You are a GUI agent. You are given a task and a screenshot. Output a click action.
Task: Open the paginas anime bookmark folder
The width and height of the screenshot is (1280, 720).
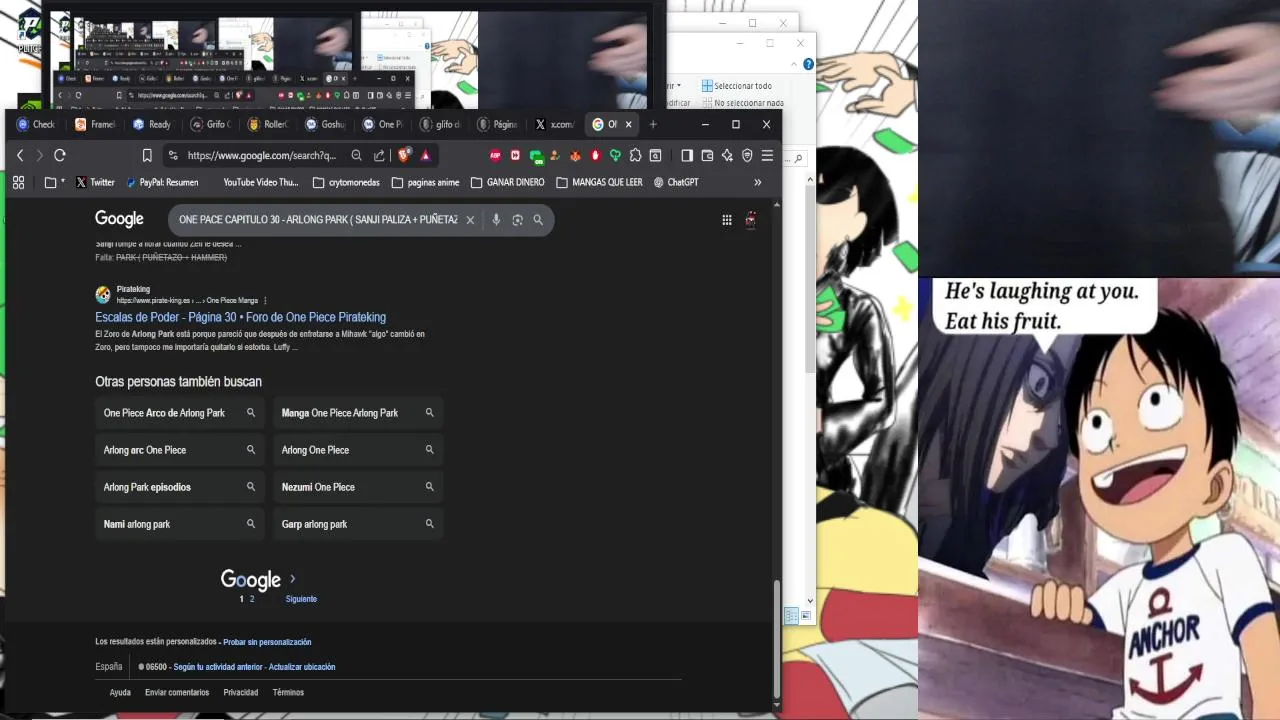pyautogui.click(x=426, y=182)
